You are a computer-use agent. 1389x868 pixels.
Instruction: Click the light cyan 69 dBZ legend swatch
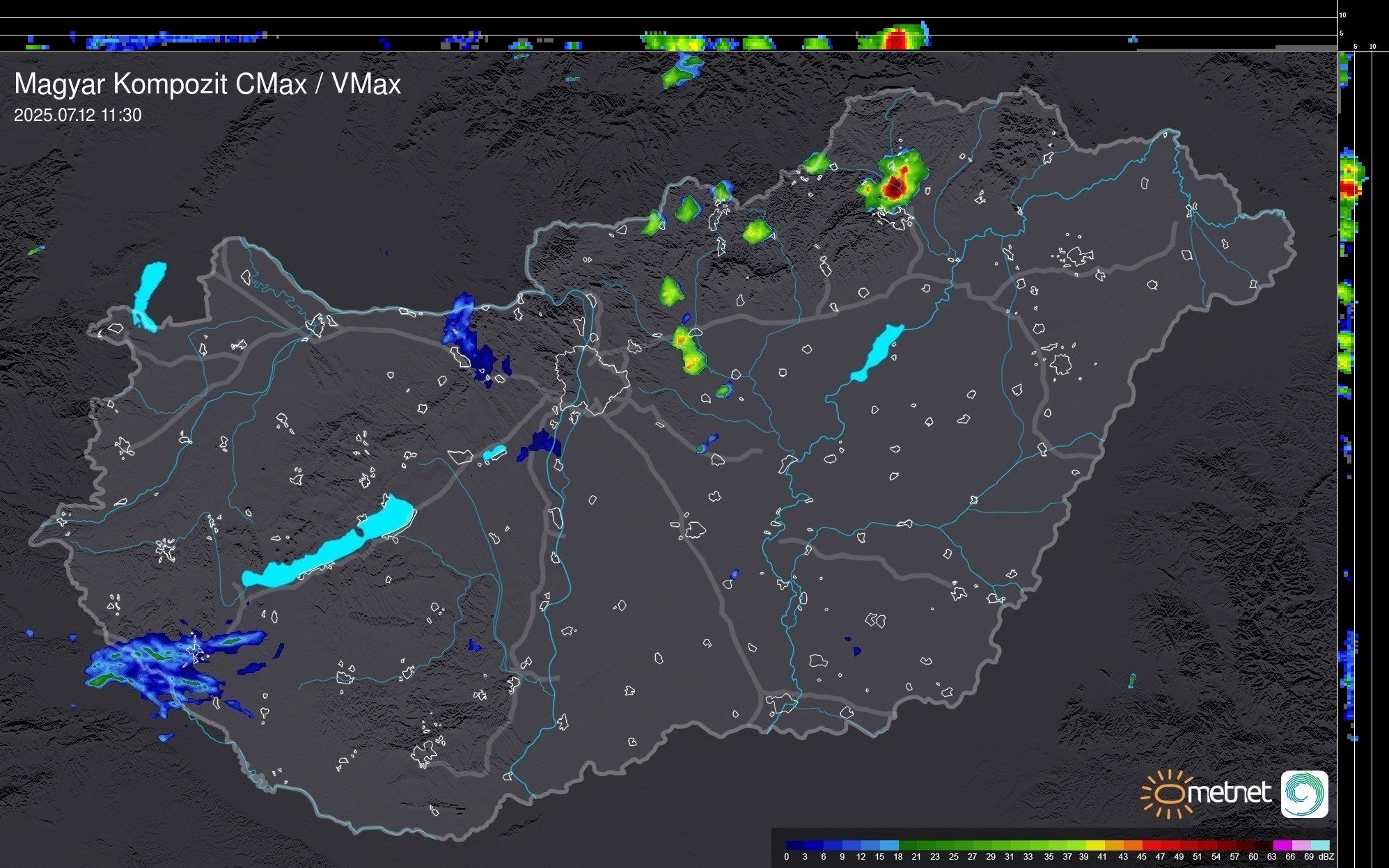[x=1320, y=845]
